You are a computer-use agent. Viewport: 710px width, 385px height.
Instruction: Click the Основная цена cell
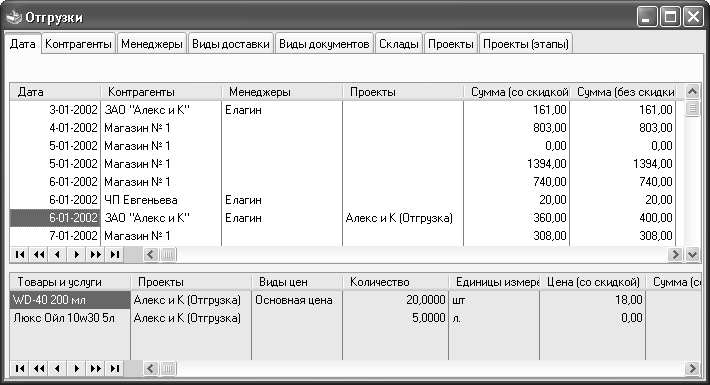pyautogui.click(x=297, y=300)
